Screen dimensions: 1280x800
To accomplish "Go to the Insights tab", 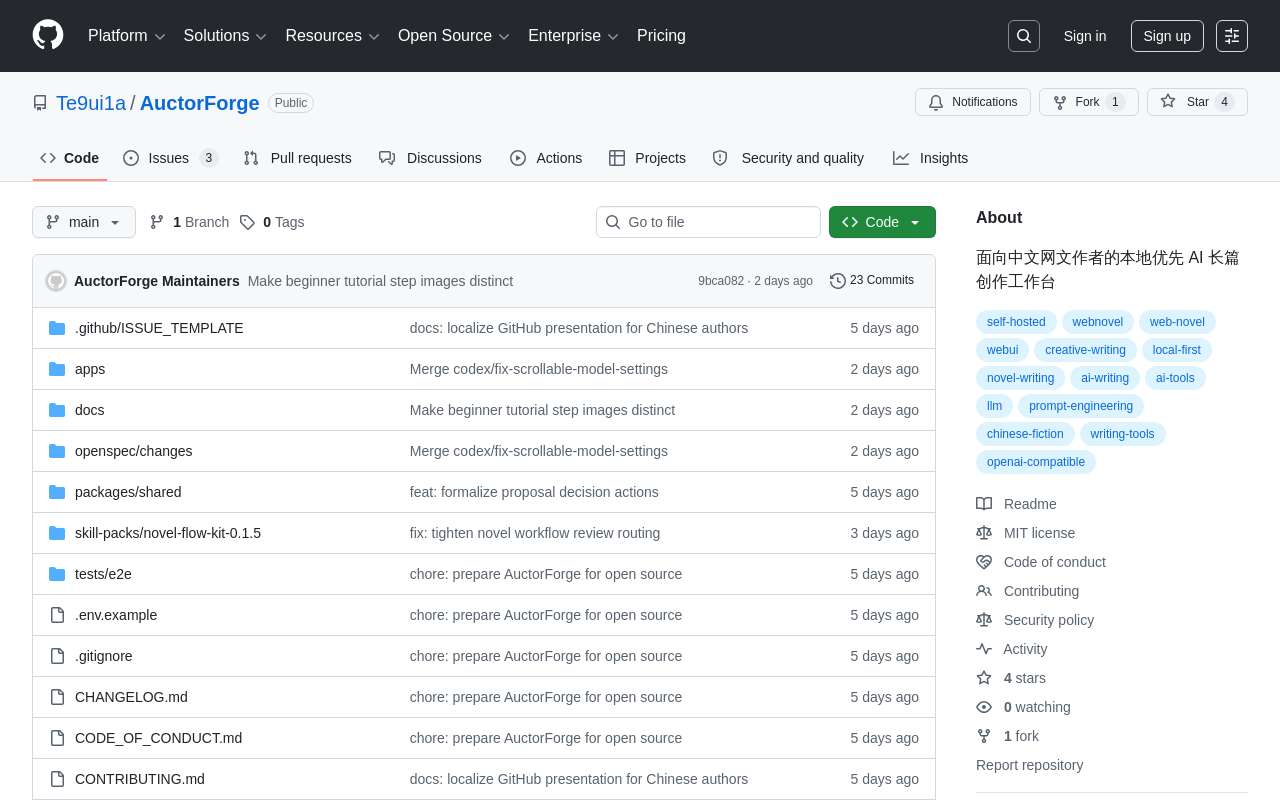I will (x=930, y=158).
